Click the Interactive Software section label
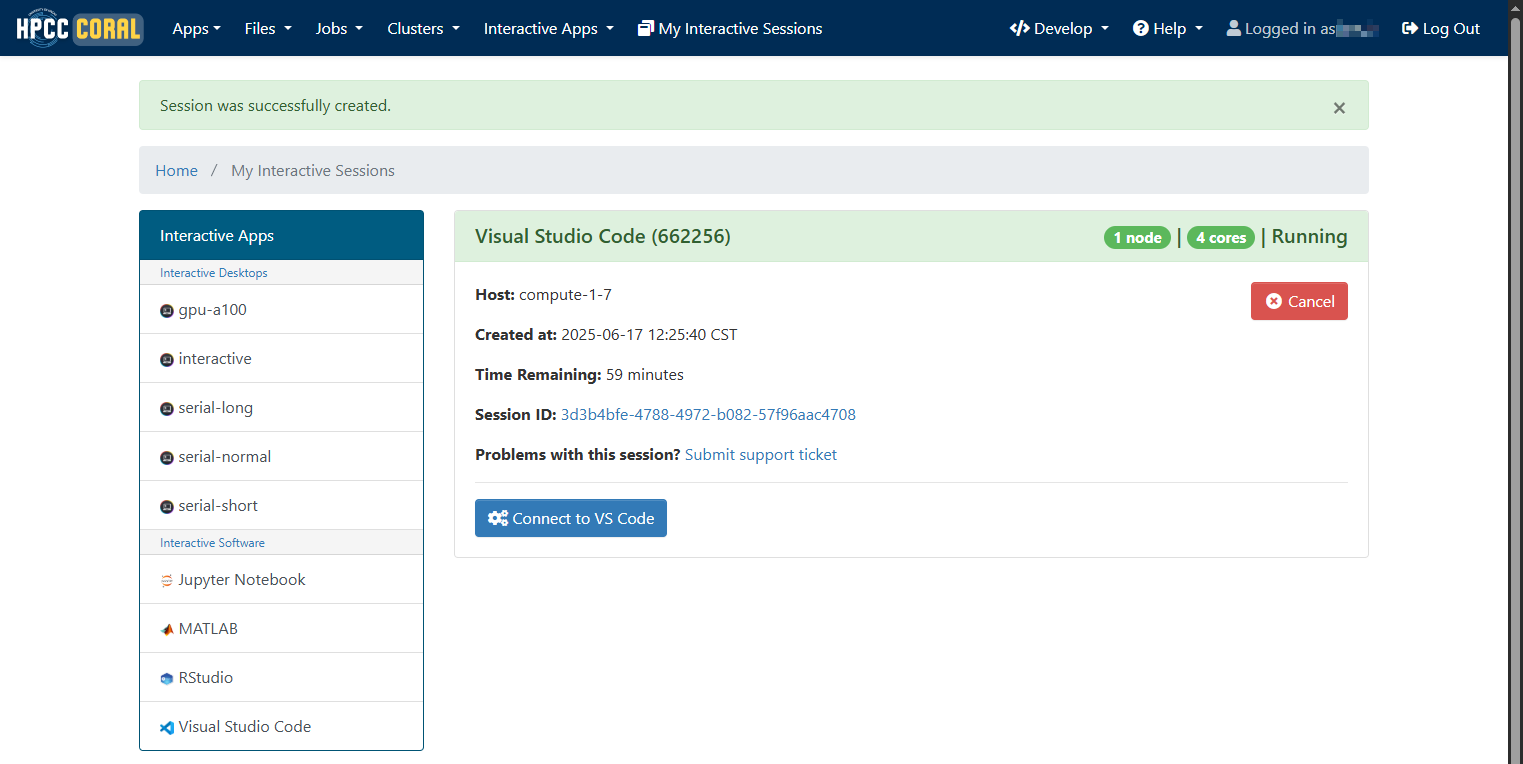This screenshot has width=1523, height=764. (212, 543)
